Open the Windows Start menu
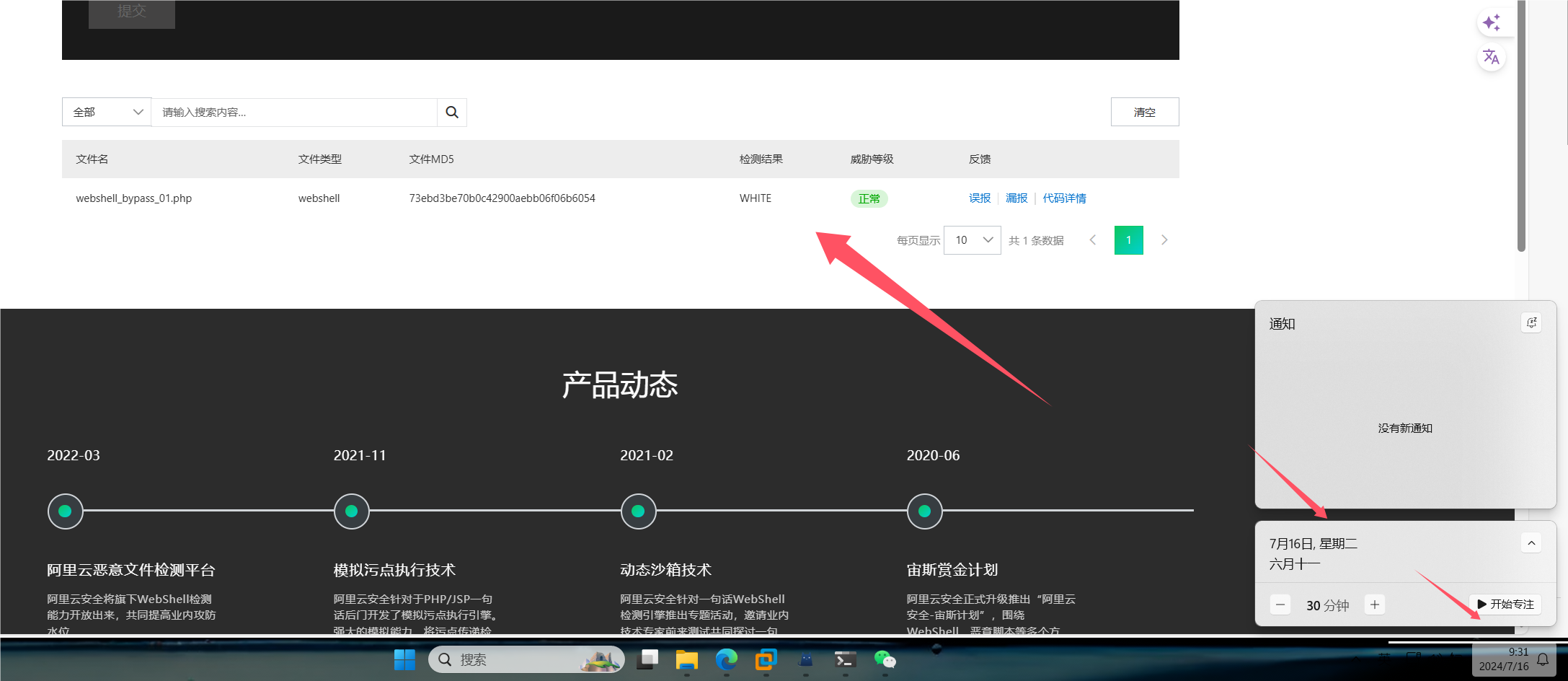The image size is (1568, 681). pyautogui.click(x=404, y=659)
